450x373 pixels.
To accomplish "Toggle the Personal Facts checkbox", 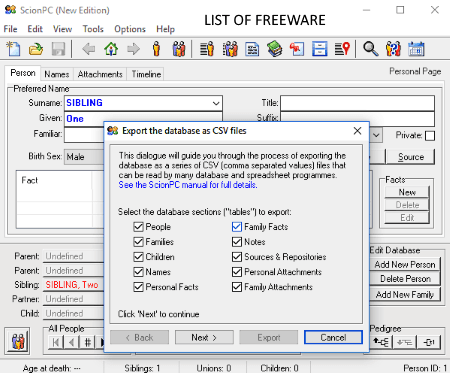I will coord(138,287).
